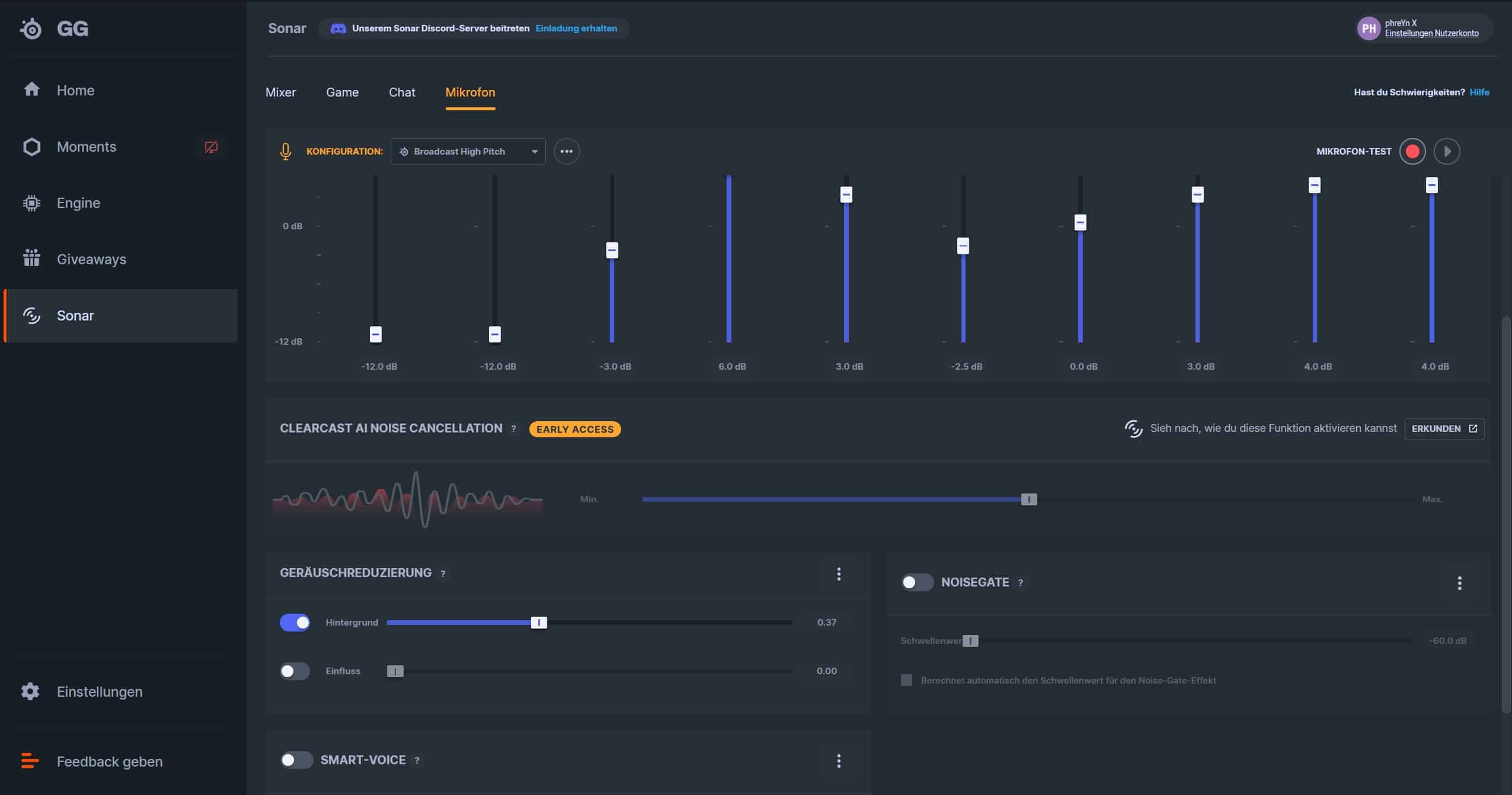The height and width of the screenshot is (795, 1512).
Task: Start the microphone test recording
Action: click(x=1412, y=152)
